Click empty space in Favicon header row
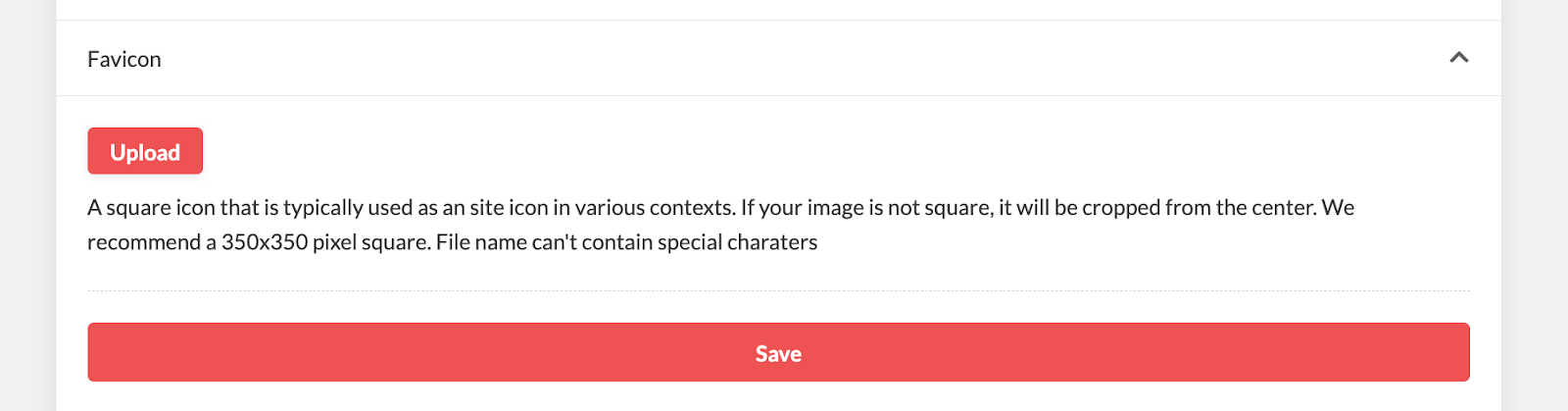Screen dimensions: 1568x411 (x=784, y=59)
